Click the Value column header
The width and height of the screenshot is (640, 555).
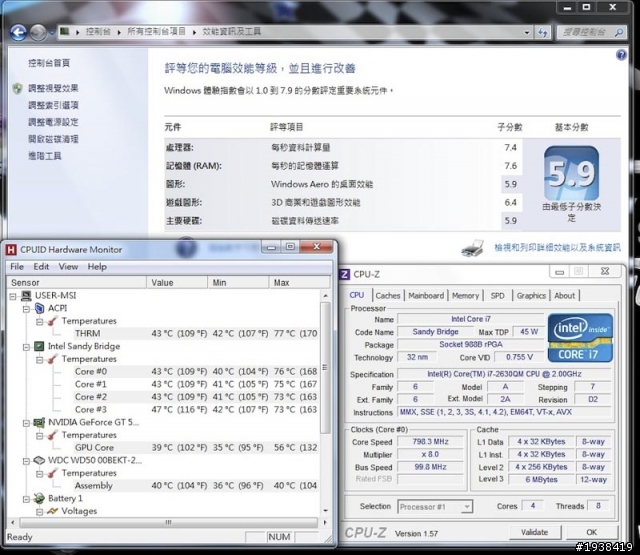click(x=177, y=282)
